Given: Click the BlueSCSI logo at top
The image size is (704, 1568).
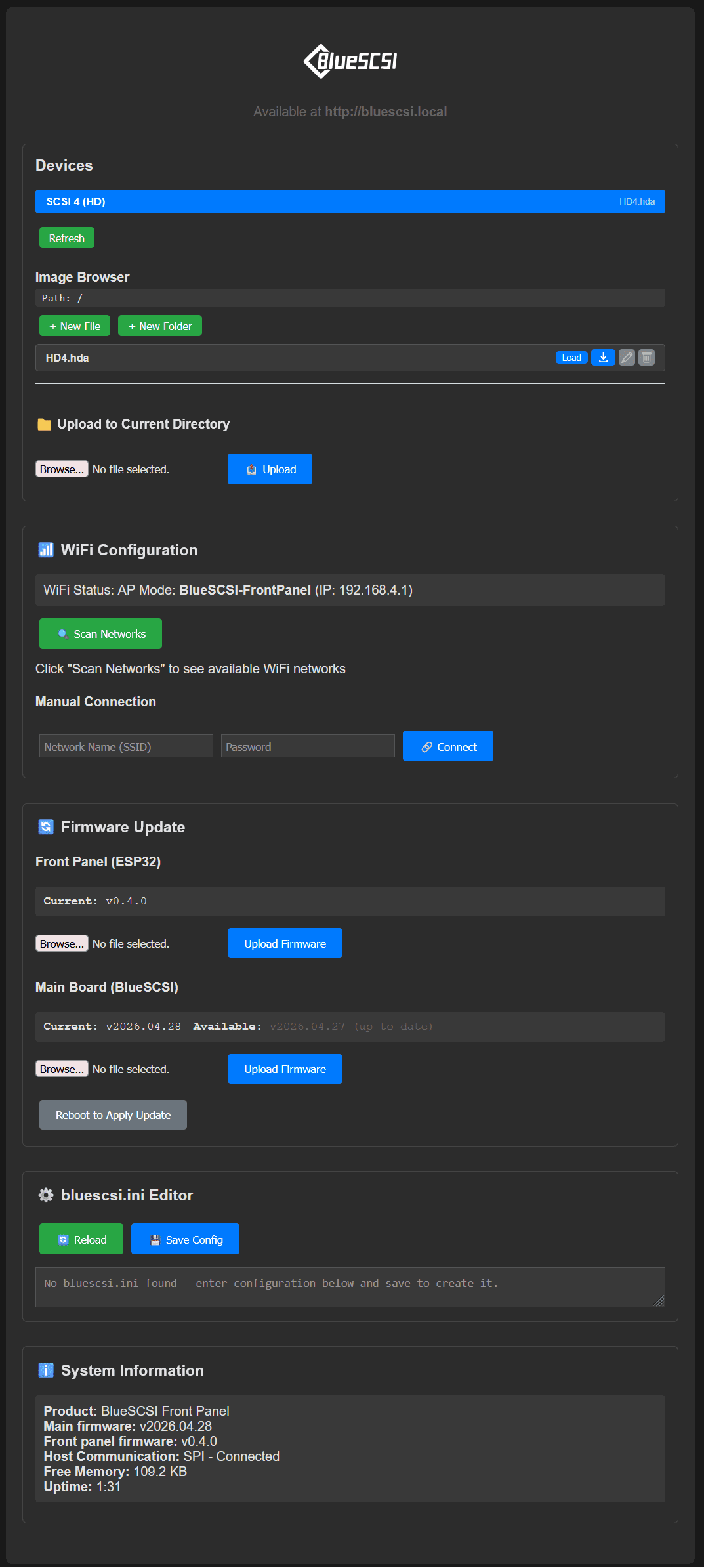Looking at the screenshot, I should [x=350, y=61].
